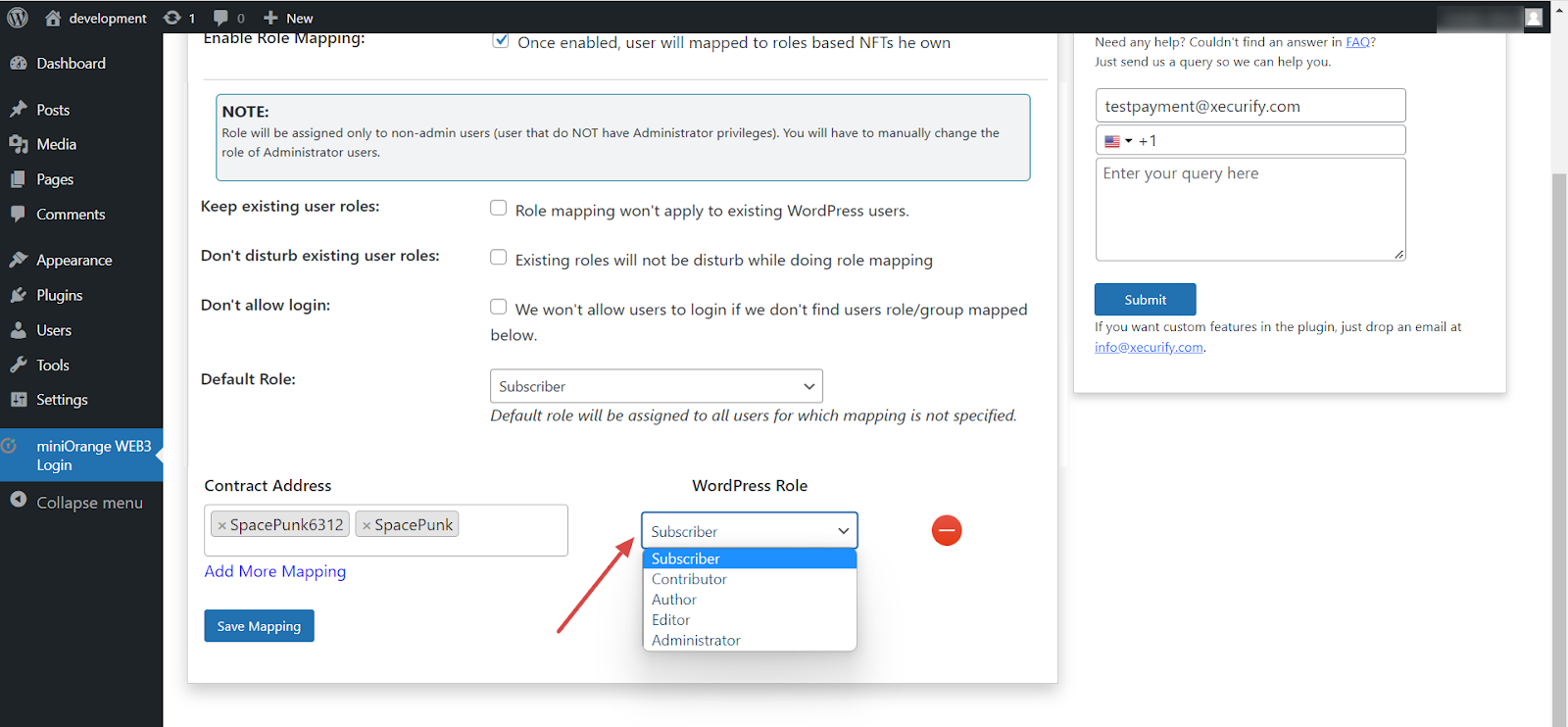Uncheck Enable Role Mapping checkbox
This screenshot has height=727, width=1568.
pyautogui.click(x=501, y=41)
